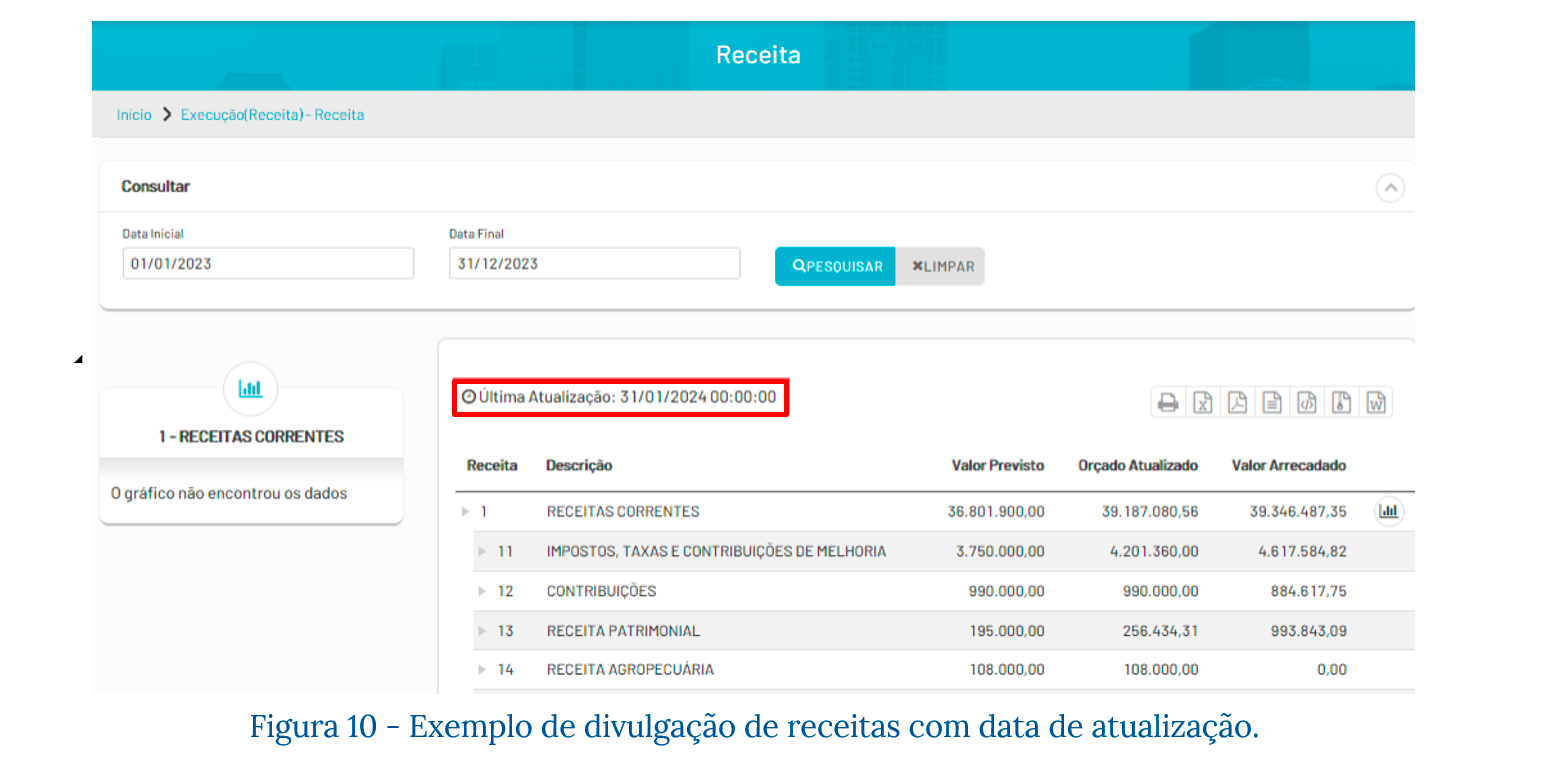
Task: Select the value 4.617.584,82
Action: point(1302,552)
